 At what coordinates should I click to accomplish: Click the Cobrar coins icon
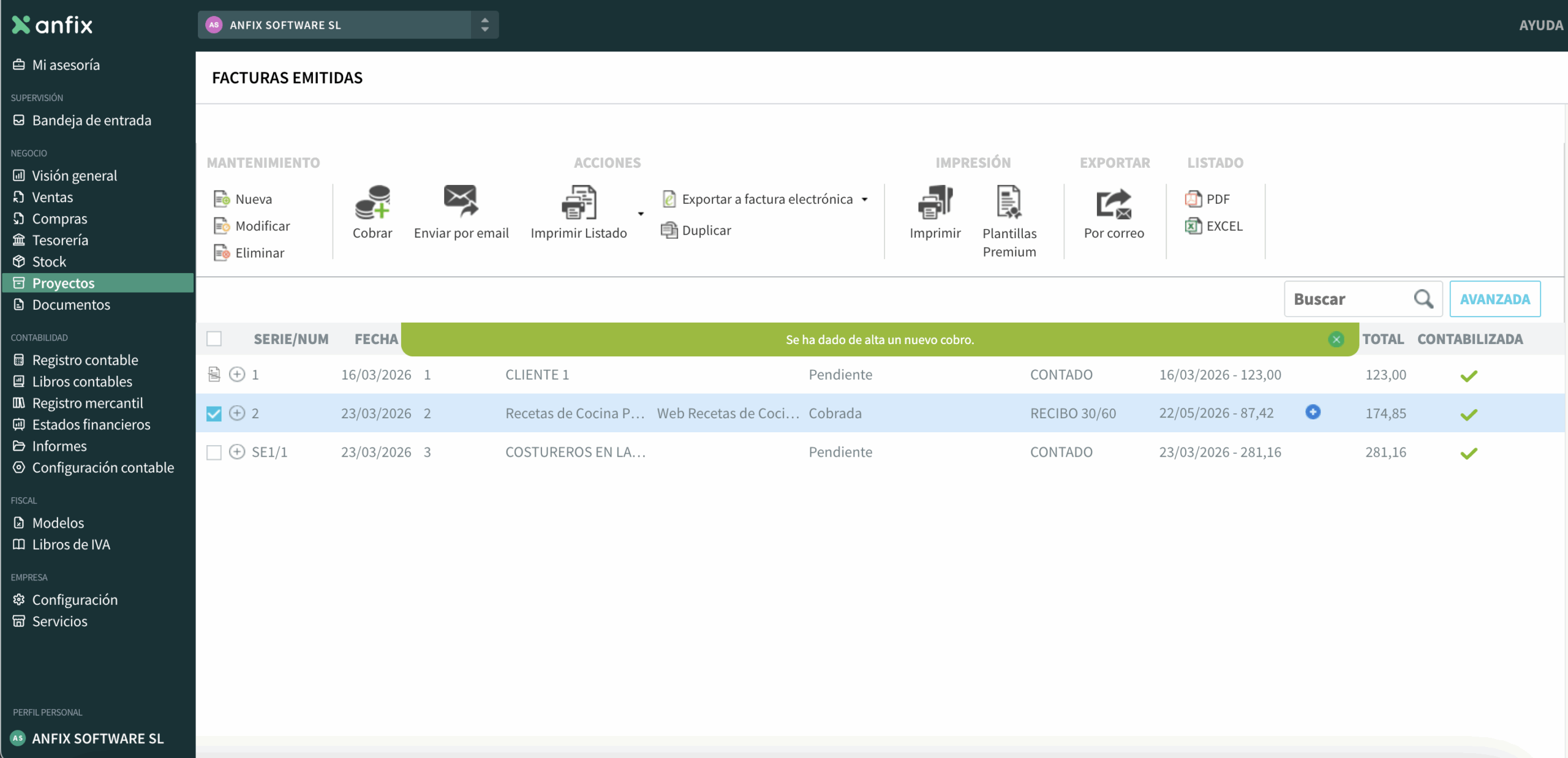point(372,203)
